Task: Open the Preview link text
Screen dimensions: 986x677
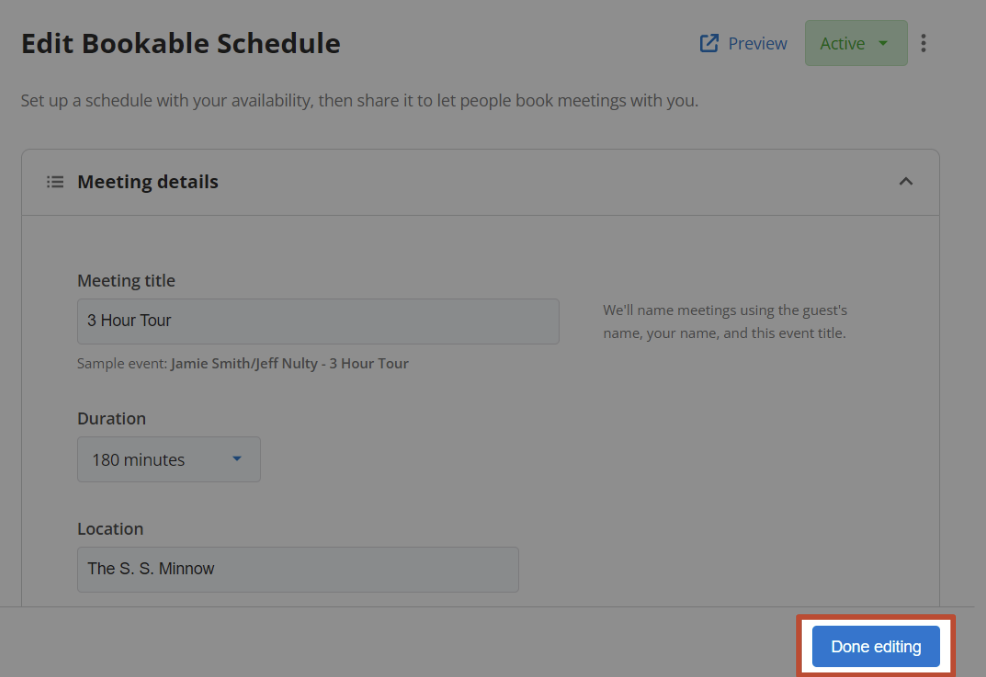Action: 757,43
